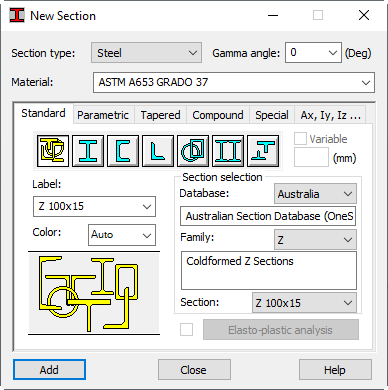Click the Elasto-plastic analysis button
The width and height of the screenshot is (388, 390).
[x=281, y=330]
